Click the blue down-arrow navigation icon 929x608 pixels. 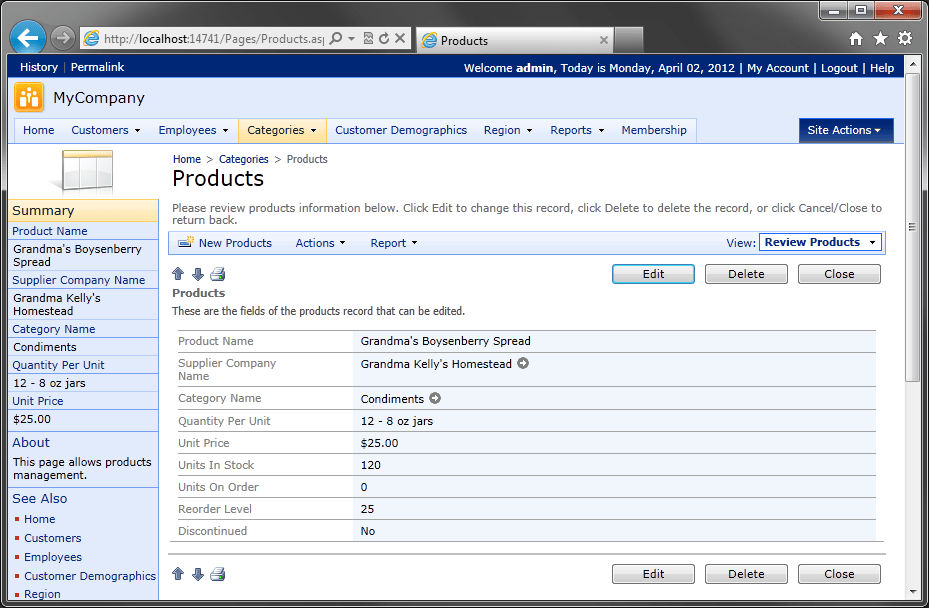coord(197,273)
